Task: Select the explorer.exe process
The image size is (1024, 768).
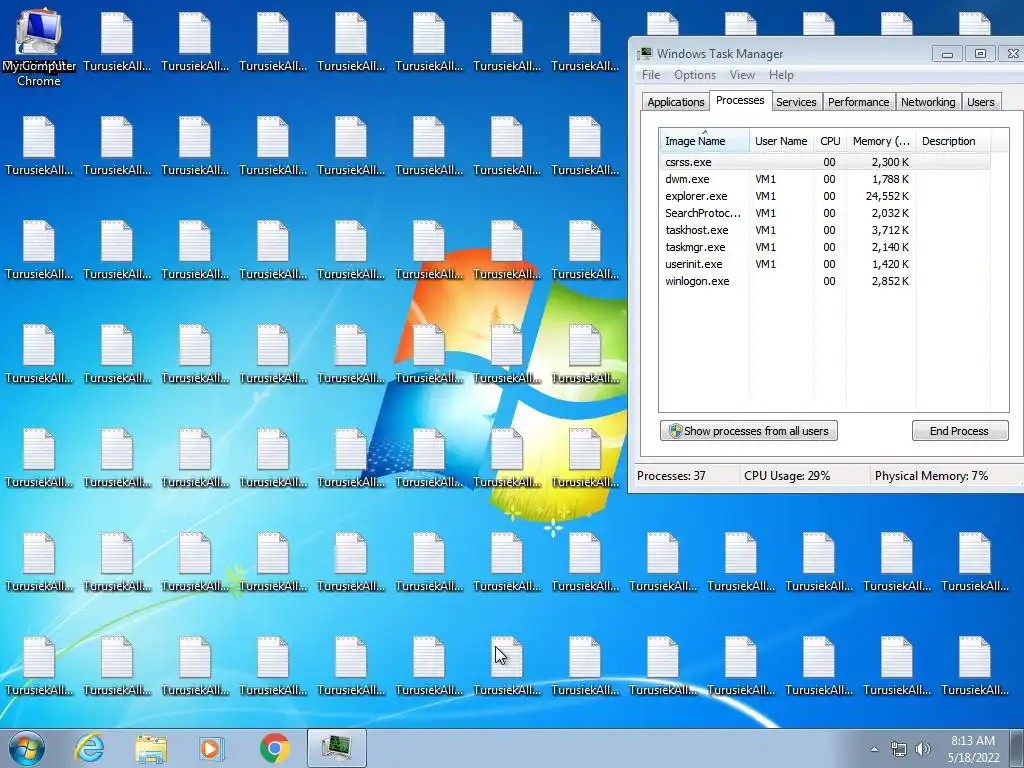Action: (825, 196)
